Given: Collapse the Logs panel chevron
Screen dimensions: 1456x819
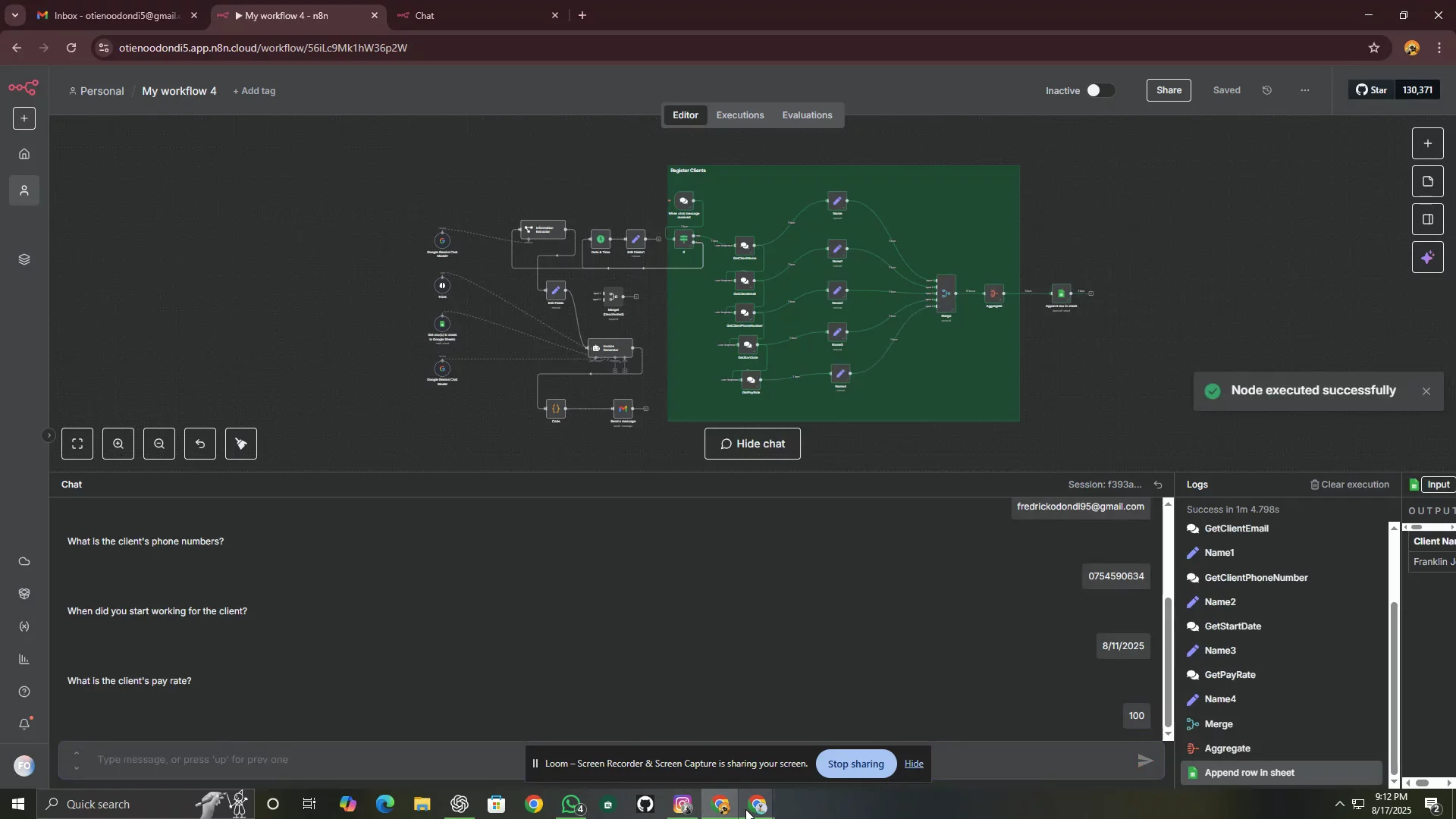Looking at the screenshot, I should click(x=1158, y=485).
